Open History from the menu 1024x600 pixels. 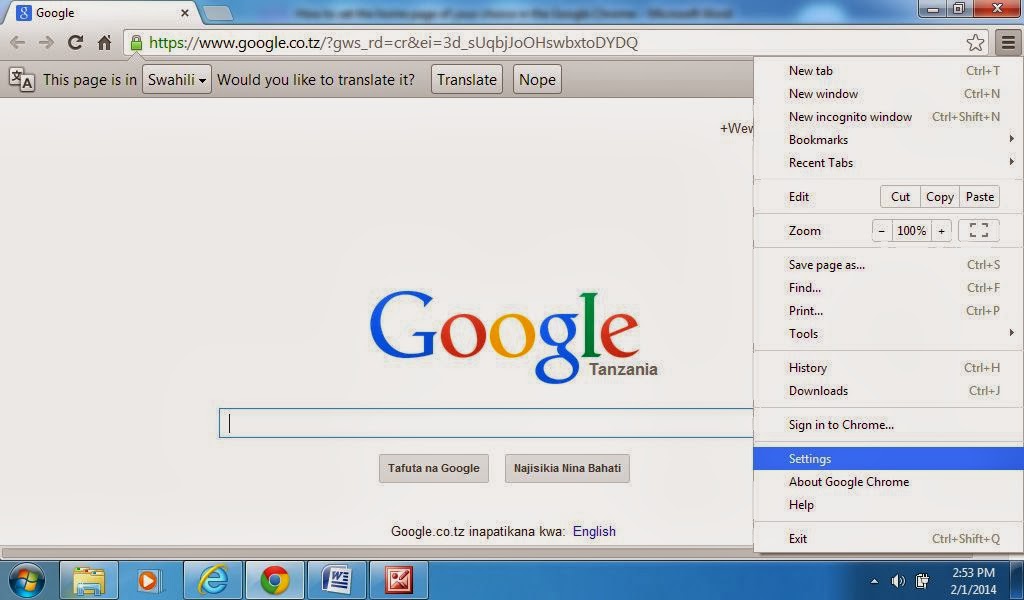(888, 368)
